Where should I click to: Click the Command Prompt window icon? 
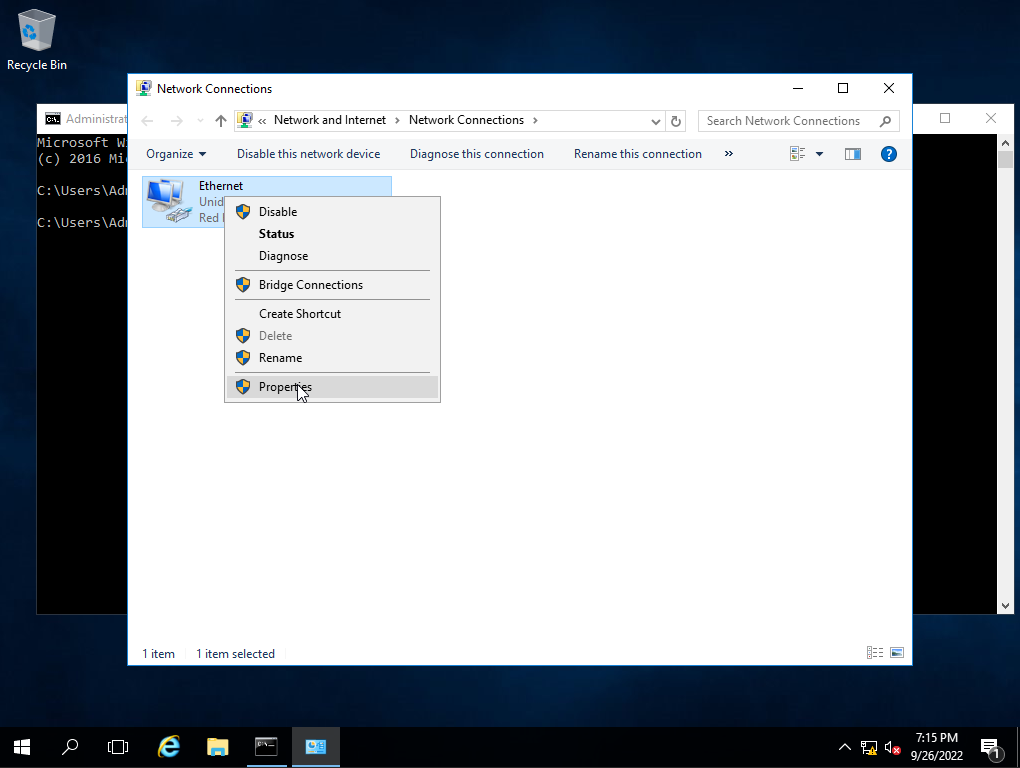53,119
